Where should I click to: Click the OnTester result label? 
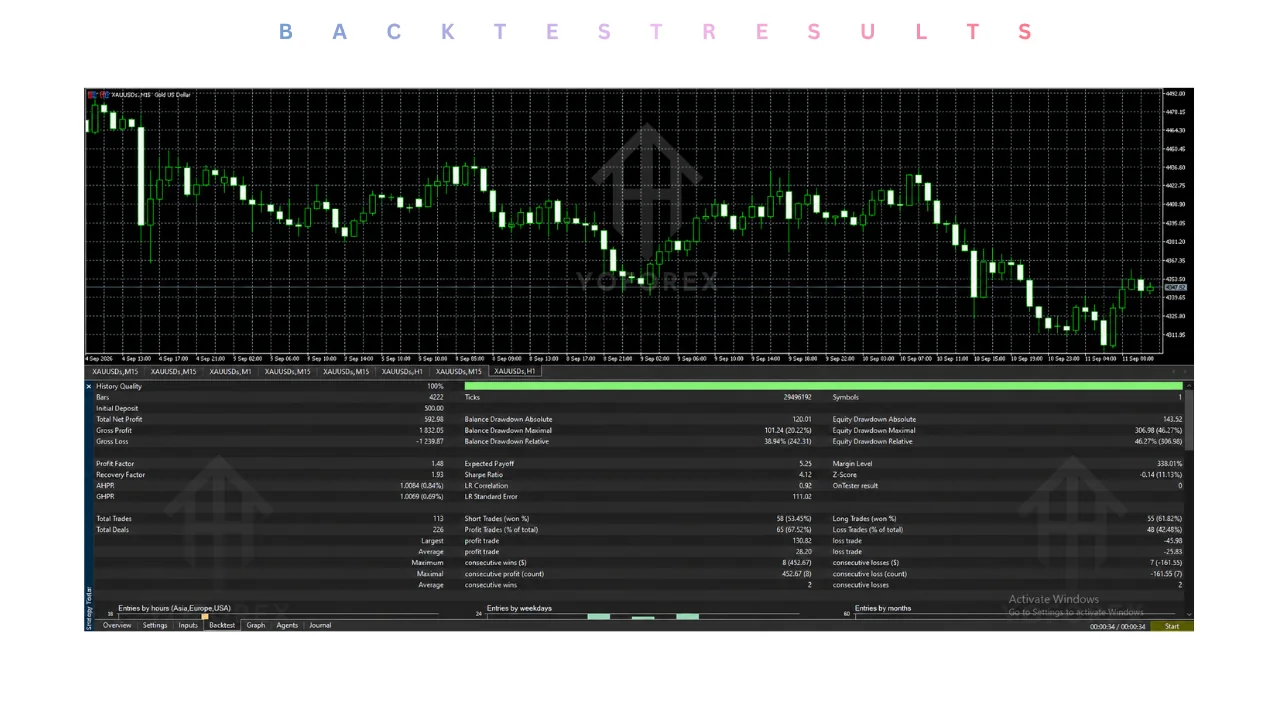pyautogui.click(x=853, y=486)
